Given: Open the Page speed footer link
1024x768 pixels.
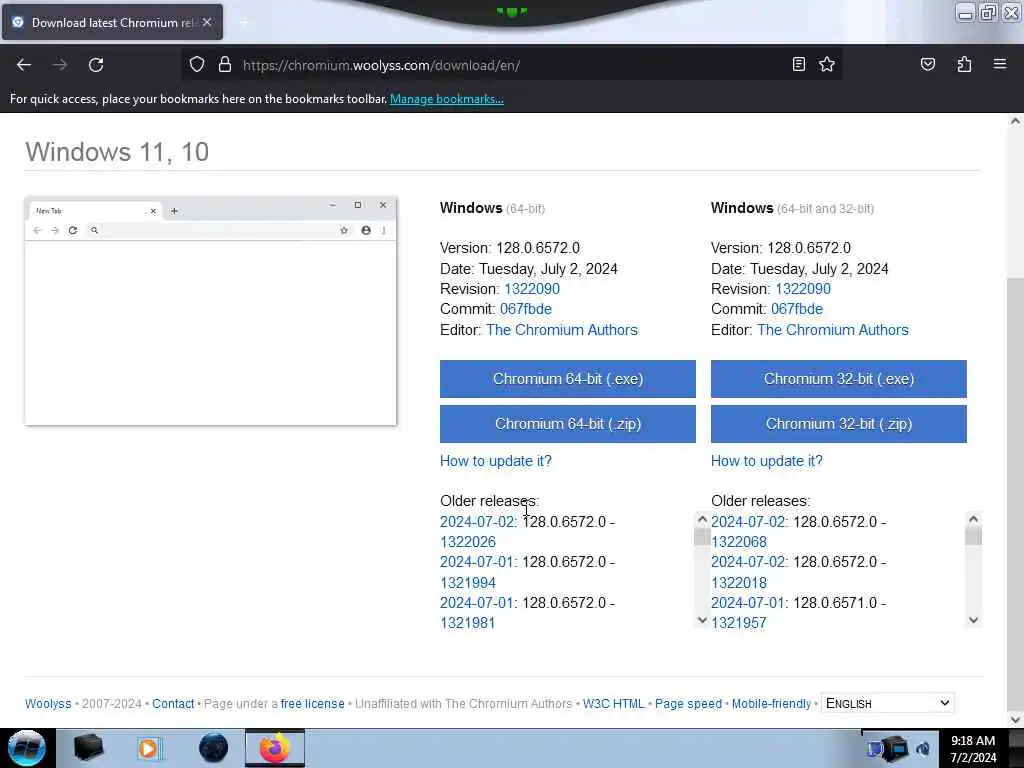Looking at the screenshot, I should coord(688,704).
